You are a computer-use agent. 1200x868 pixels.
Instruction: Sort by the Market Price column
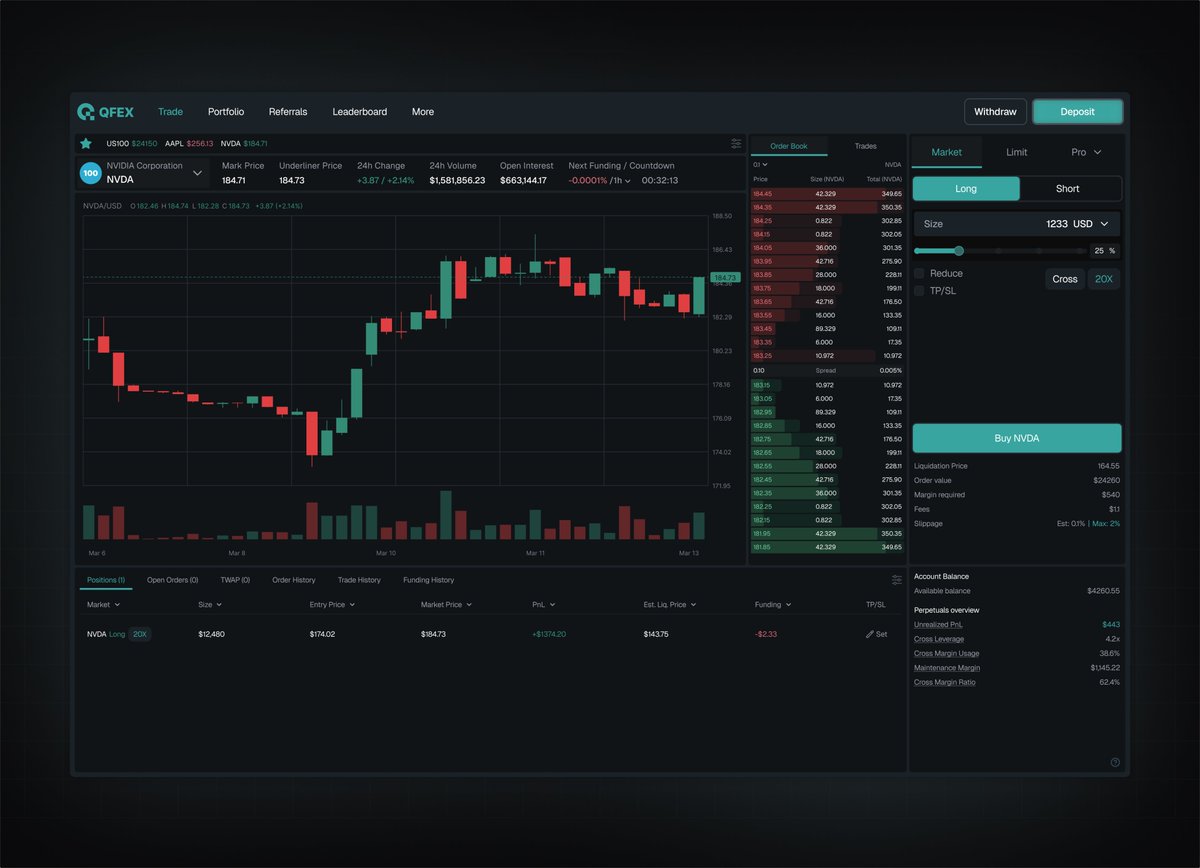point(446,605)
